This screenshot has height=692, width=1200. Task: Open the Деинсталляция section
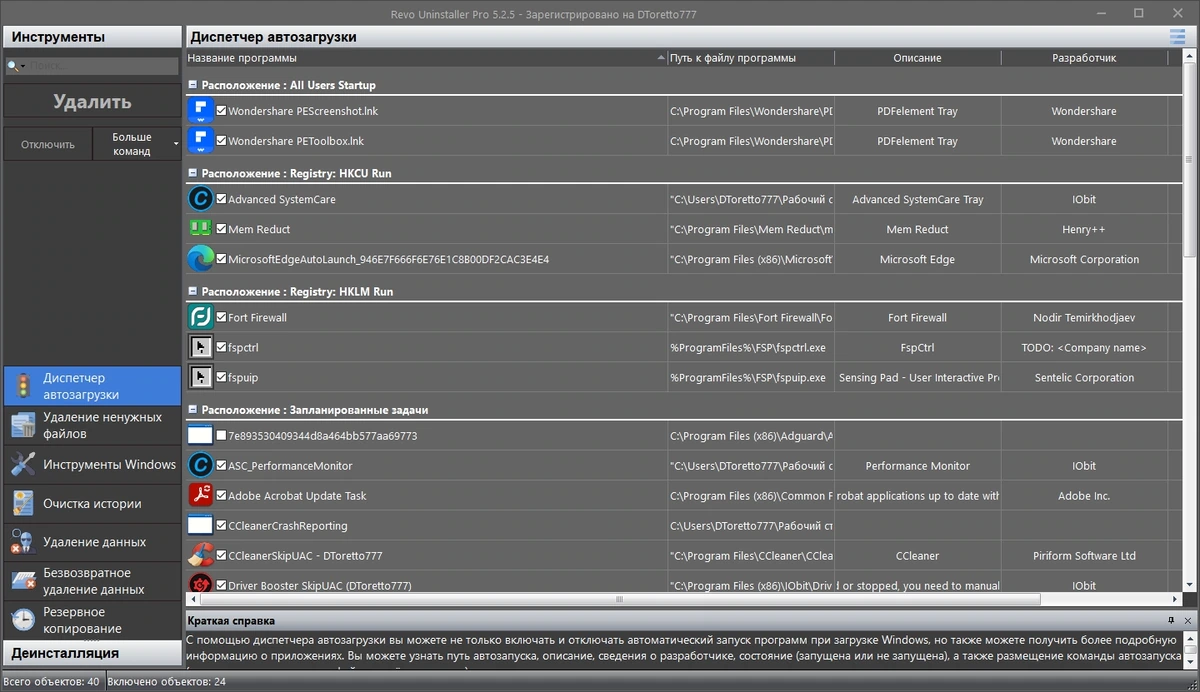click(x=91, y=653)
